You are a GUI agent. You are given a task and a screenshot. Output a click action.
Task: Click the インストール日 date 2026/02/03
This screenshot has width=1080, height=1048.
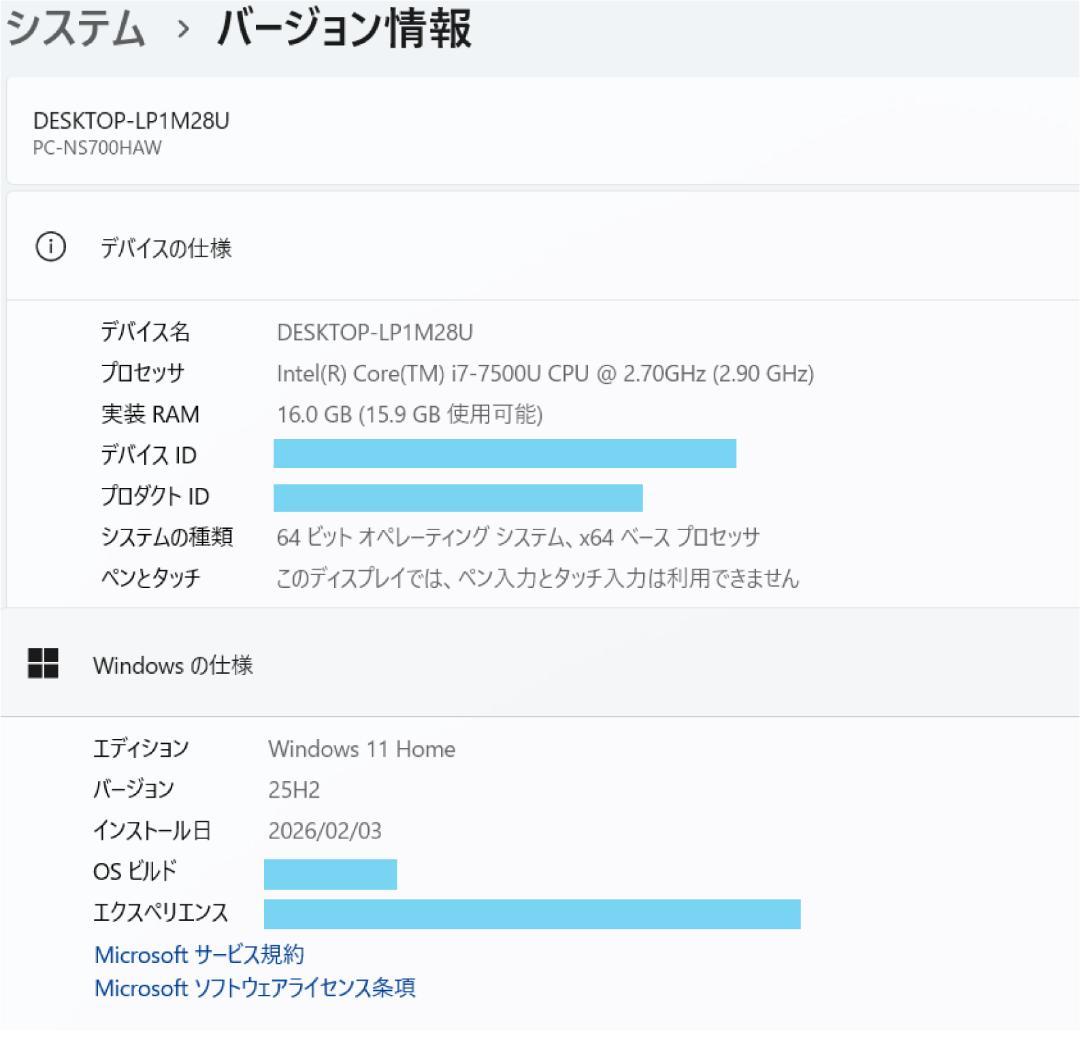(x=327, y=830)
